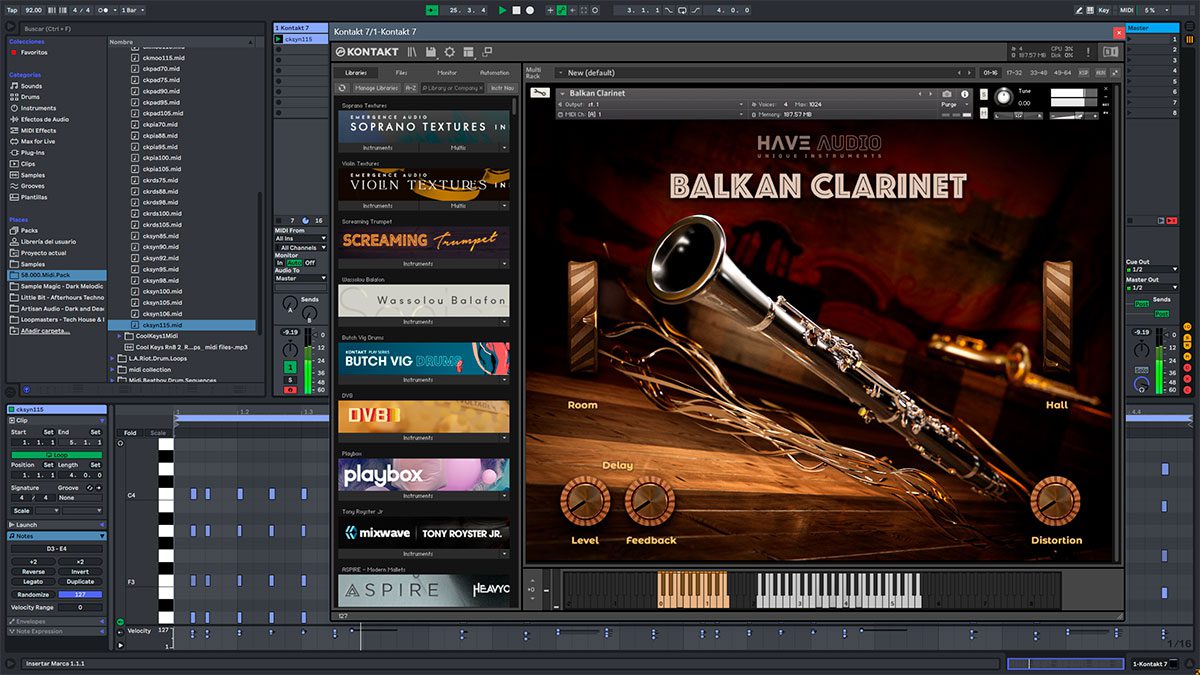Switch to the Libraries tab in Kontakt
Image resolution: width=1200 pixels, height=675 pixels.
[x=355, y=73]
